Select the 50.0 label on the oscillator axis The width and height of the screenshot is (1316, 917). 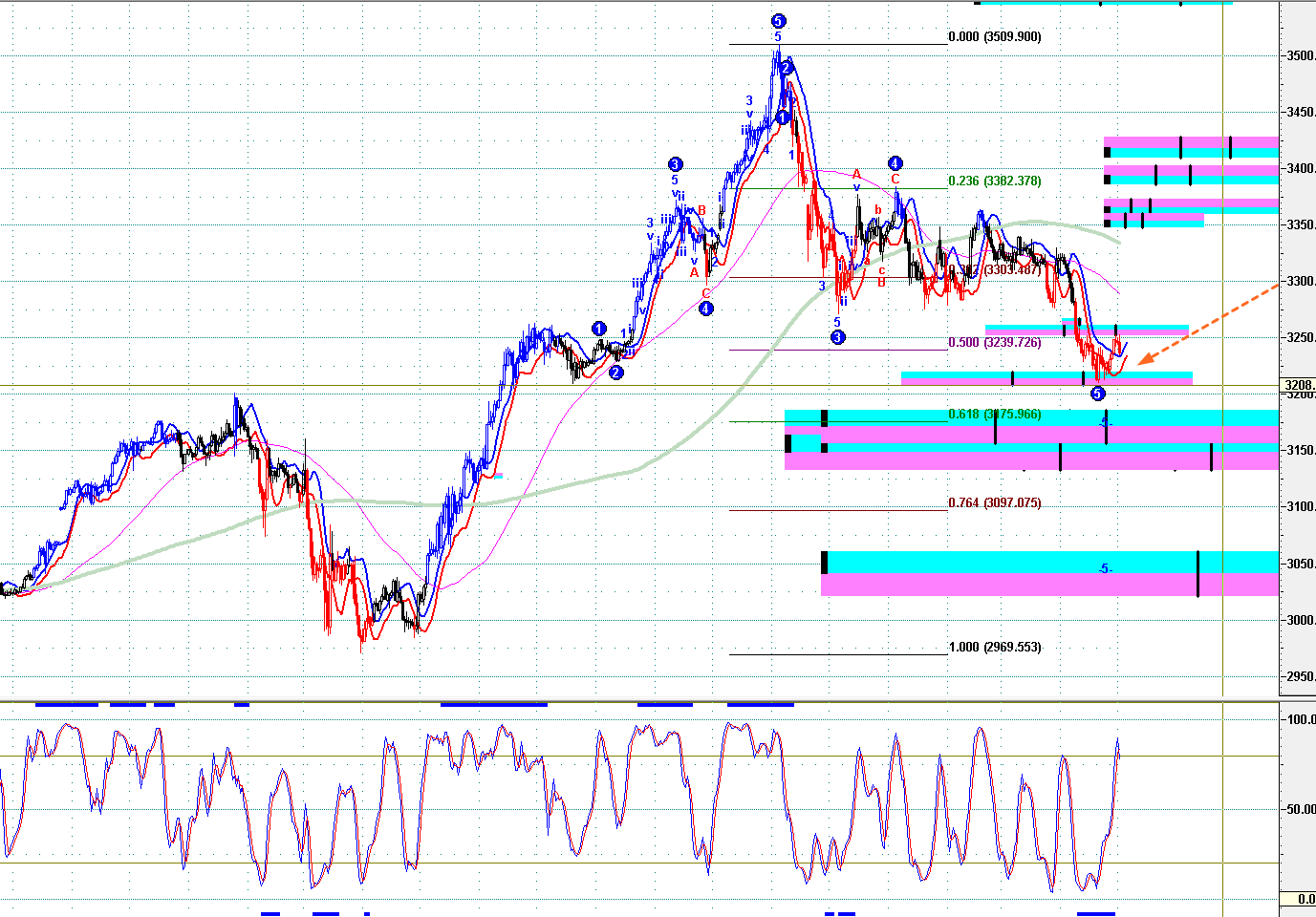(x=1301, y=809)
